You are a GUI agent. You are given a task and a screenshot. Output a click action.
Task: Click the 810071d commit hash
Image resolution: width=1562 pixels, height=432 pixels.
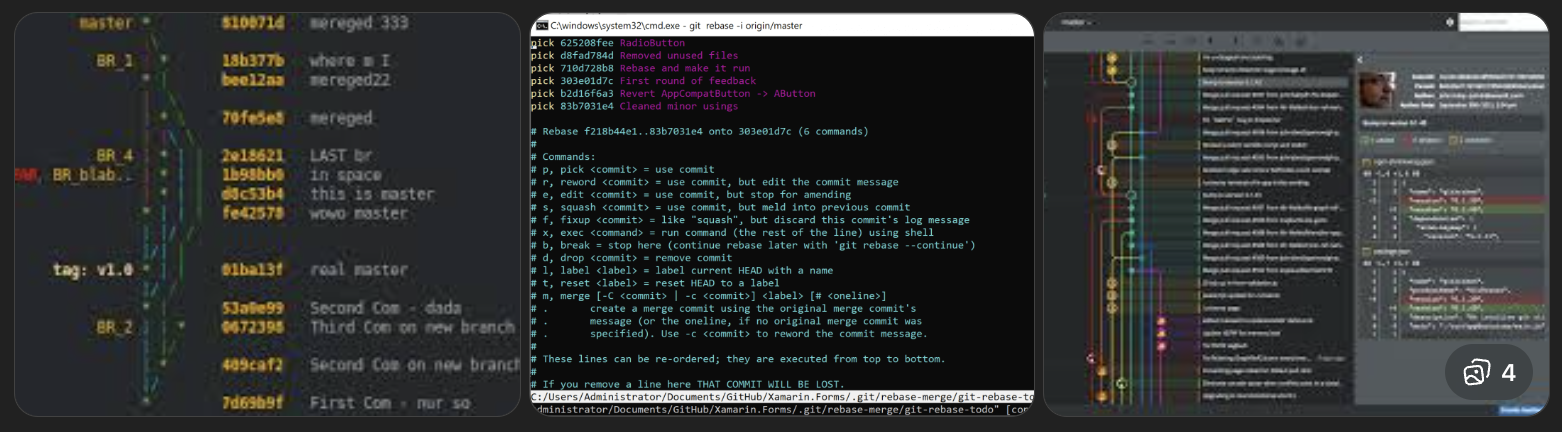coord(253,22)
